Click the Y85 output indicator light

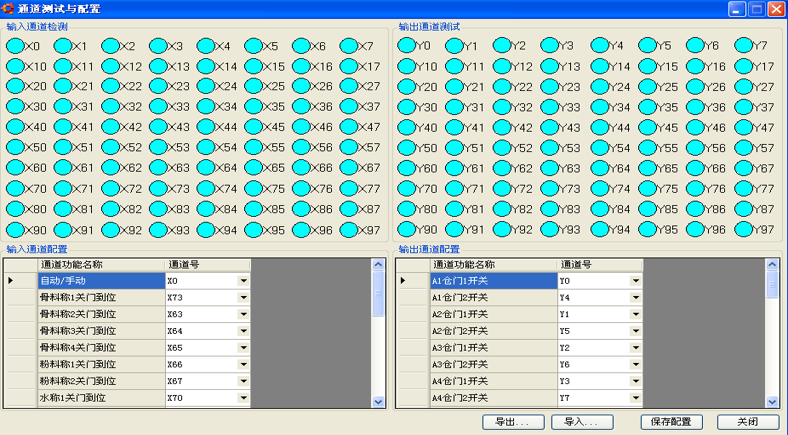tap(647, 208)
